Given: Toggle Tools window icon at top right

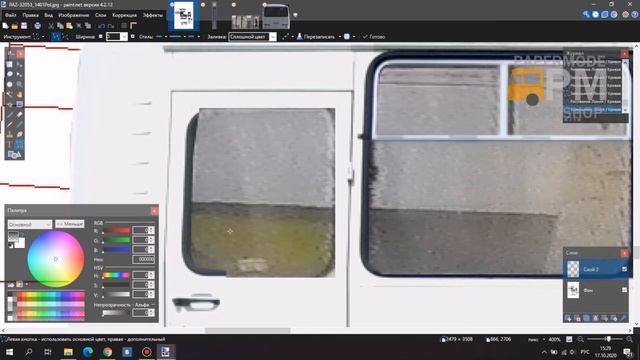Looking at the screenshot, I should click(586, 15).
